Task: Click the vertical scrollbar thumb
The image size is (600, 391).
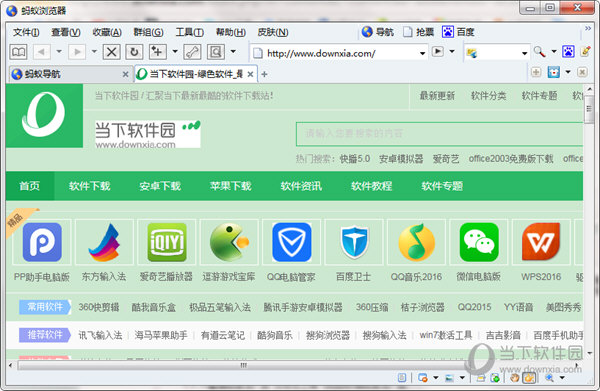Action: 590,110
